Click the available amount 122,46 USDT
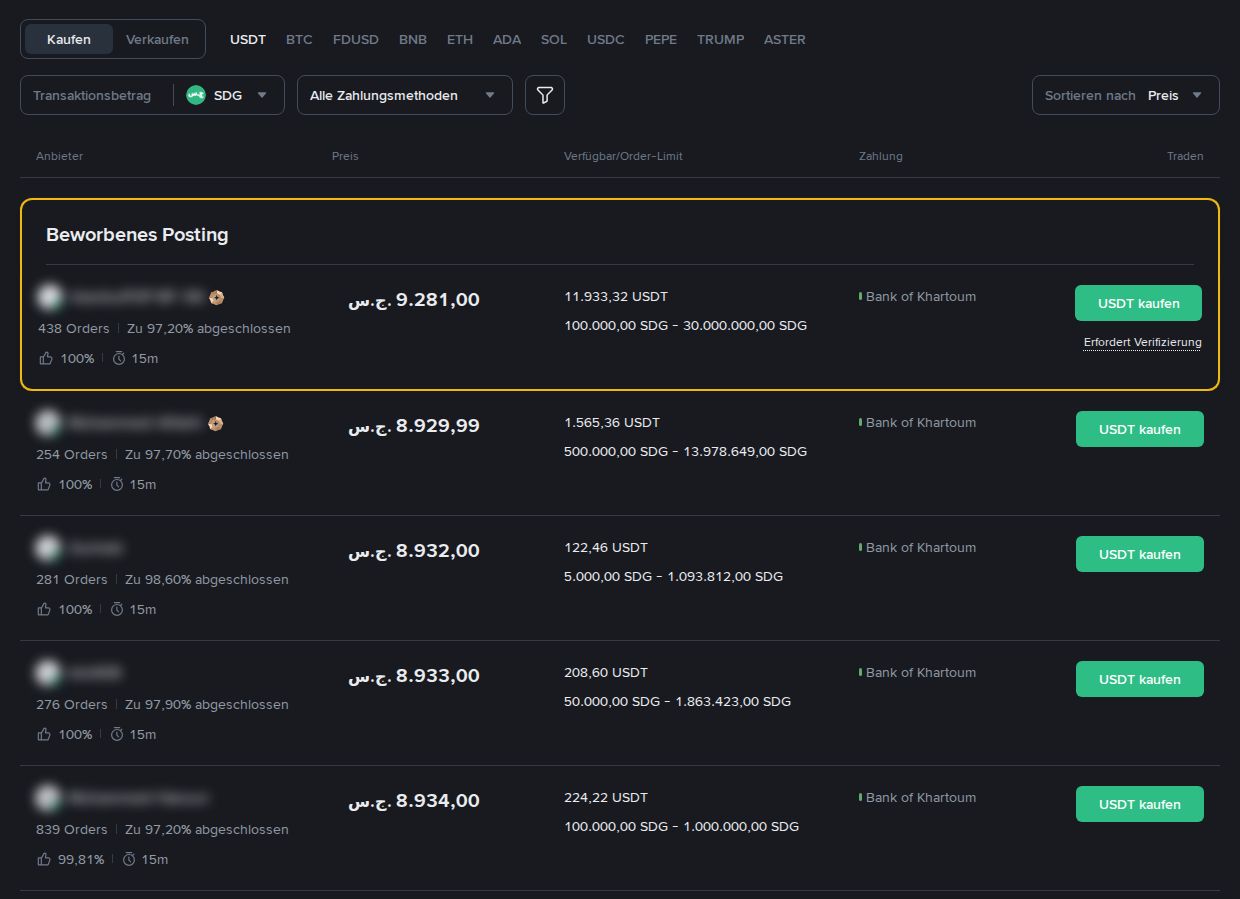The image size is (1240, 899). click(x=606, y=548)
